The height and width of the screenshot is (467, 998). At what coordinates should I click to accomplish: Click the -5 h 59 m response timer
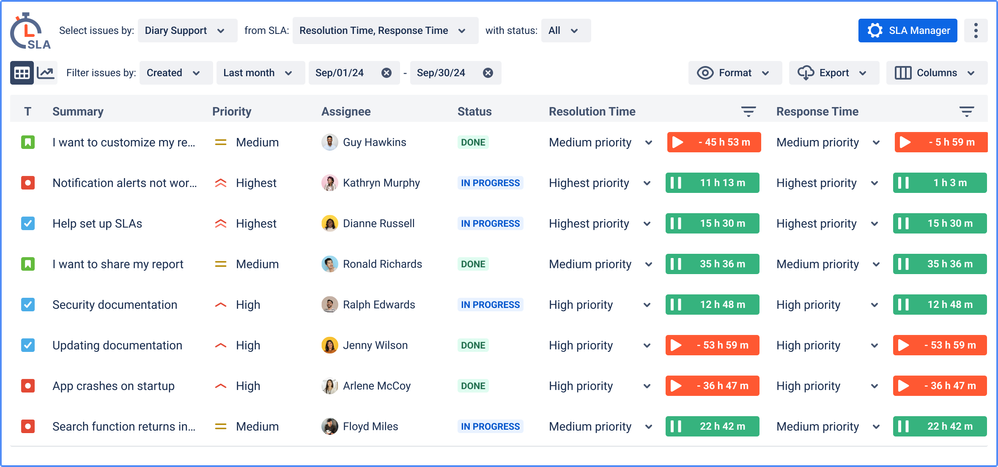pos(941,143)
